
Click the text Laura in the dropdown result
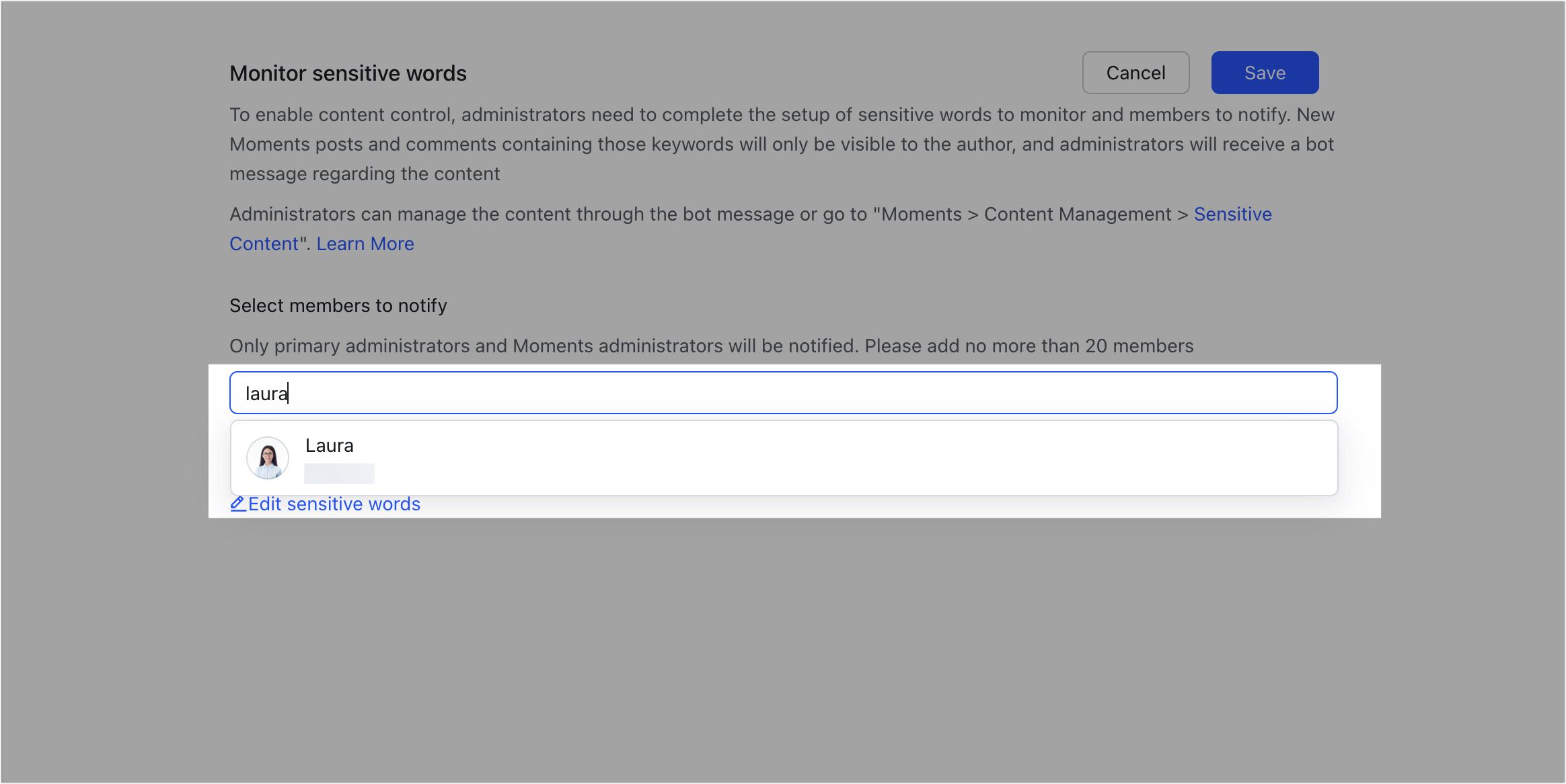pos(329,445)
